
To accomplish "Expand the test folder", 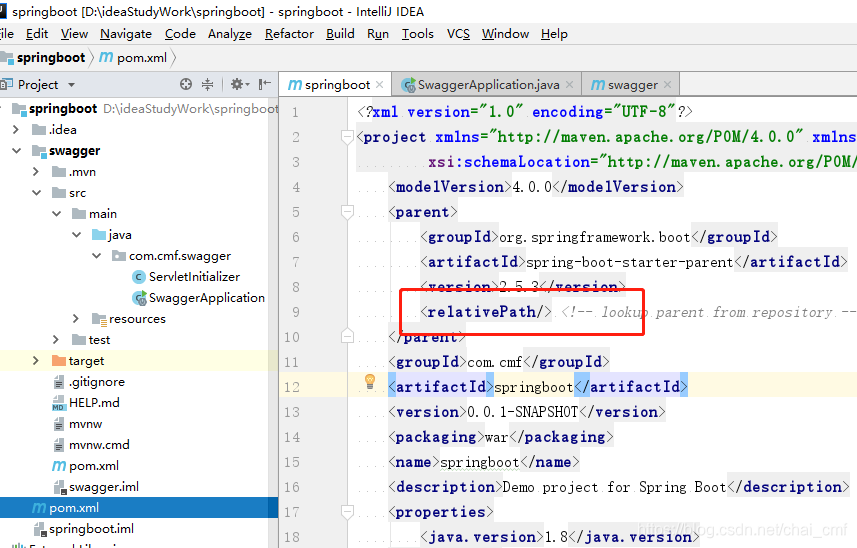I will click(56, 340).
